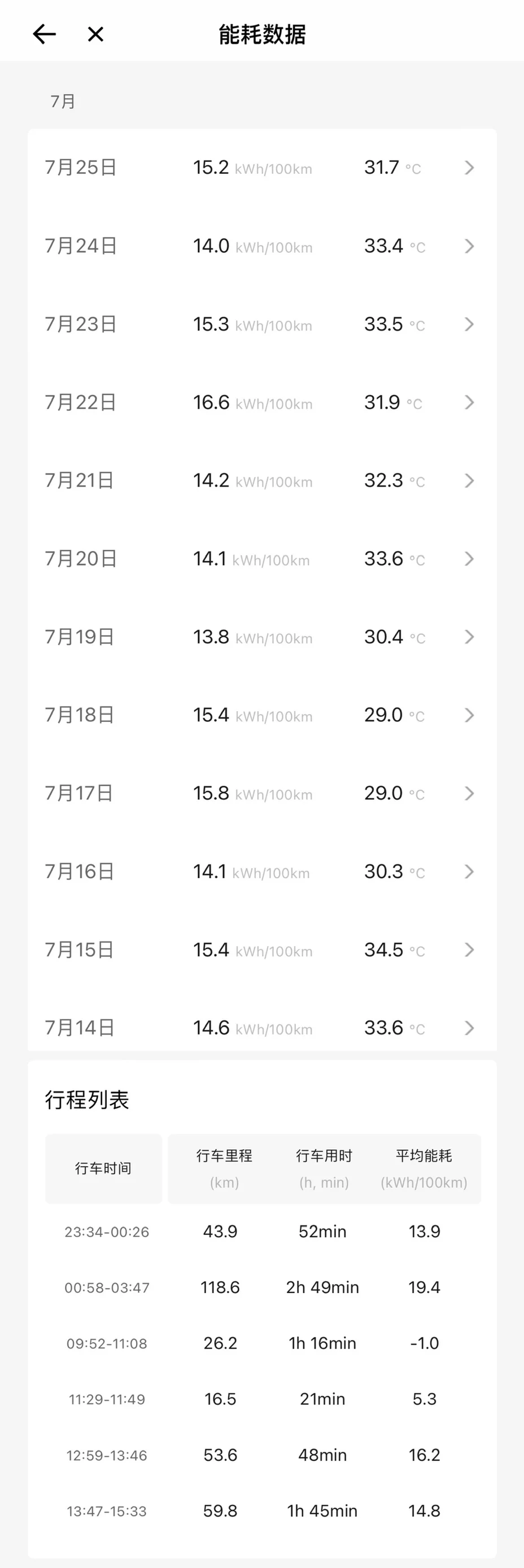This screenshot has height=1568, width=524.
Task: Tap chevron on July 14 row
Action: pyautogui.click(x=469, y=1027)
